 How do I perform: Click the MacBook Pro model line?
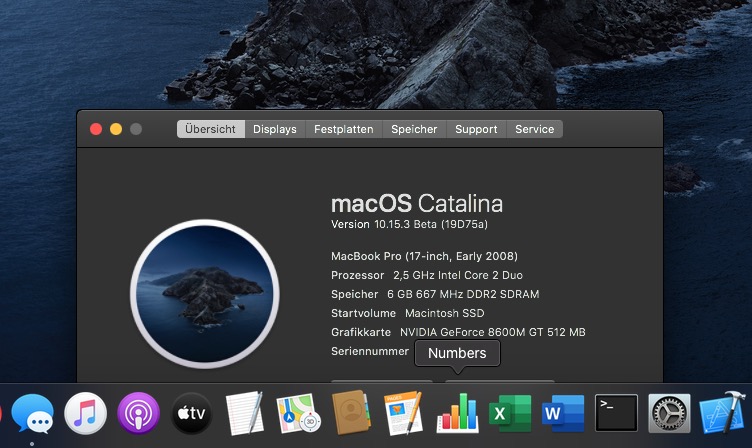pyautogui.click(x=424, y=256)
